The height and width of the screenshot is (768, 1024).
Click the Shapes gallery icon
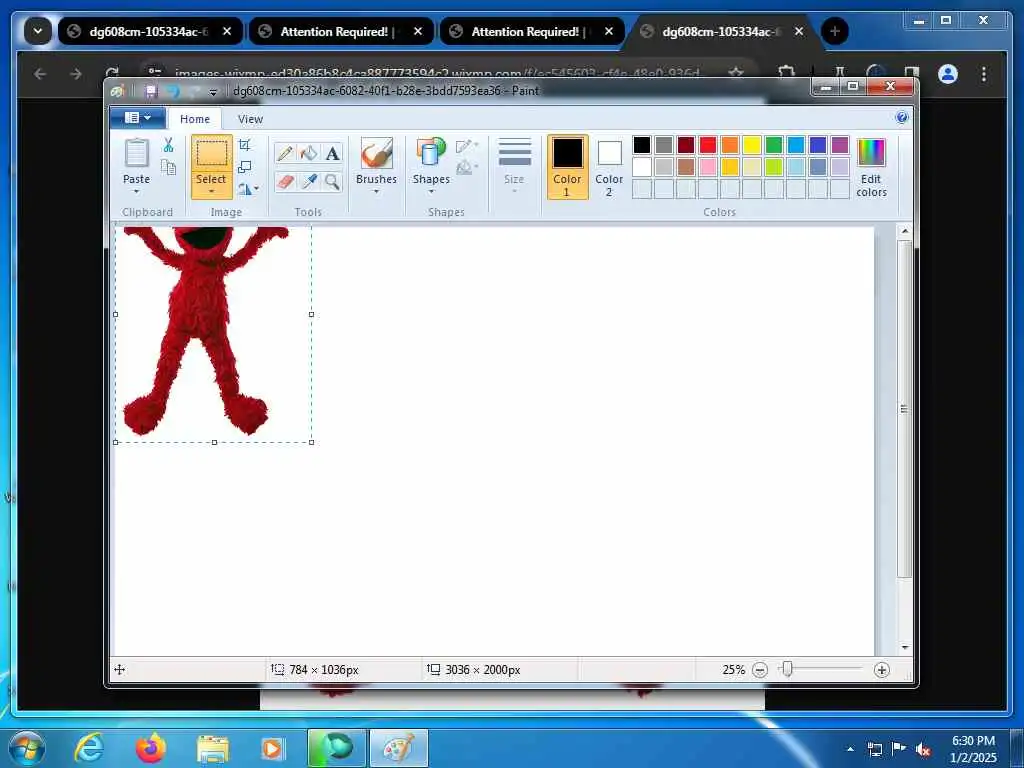pyautogui.click(x=431, y=154)
